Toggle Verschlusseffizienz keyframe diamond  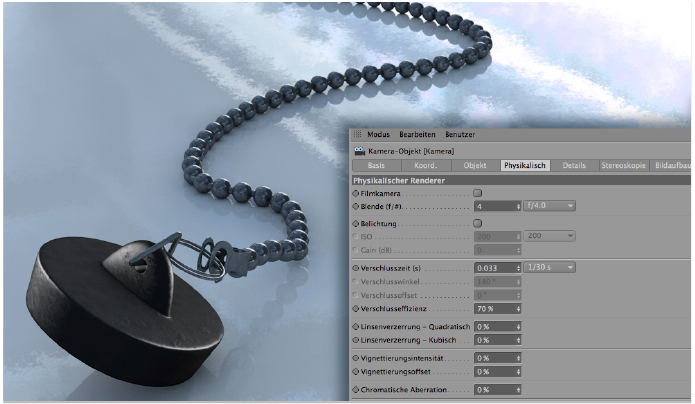click(355, 308)
